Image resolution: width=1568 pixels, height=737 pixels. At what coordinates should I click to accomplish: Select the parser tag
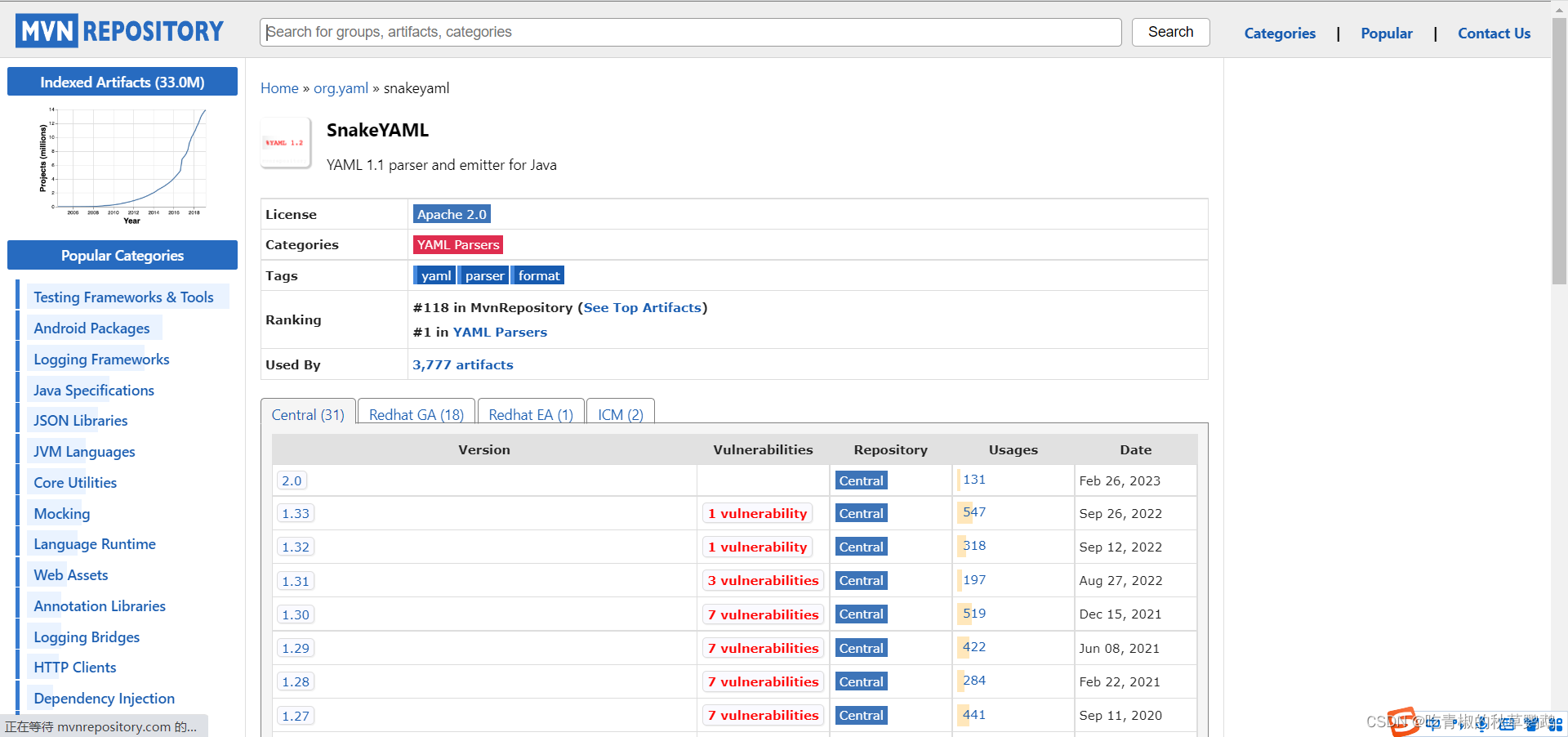tap(484, 275)
